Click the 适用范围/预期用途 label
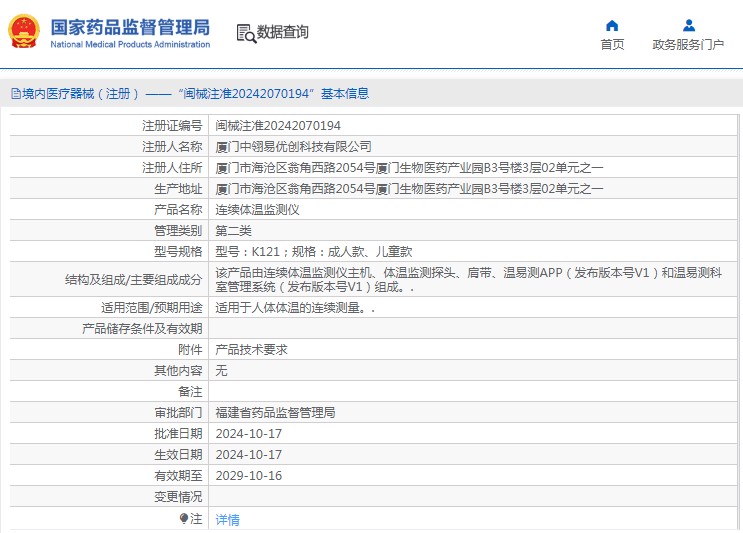The height and width of the screenshot is (533, 743). pyautogui.click(x=152, y=308)
